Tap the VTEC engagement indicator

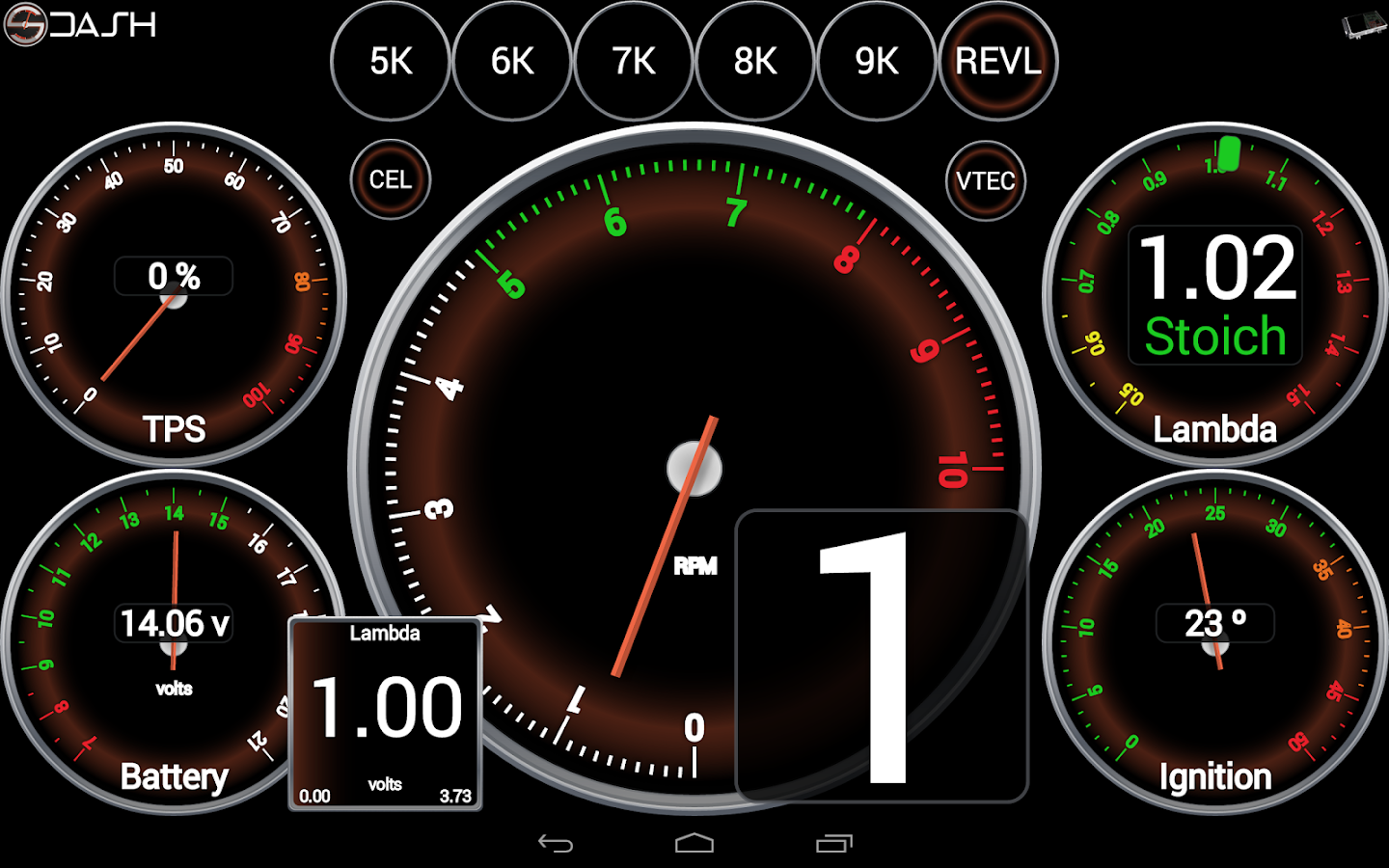pyautogui.click(x=986, y=180)
